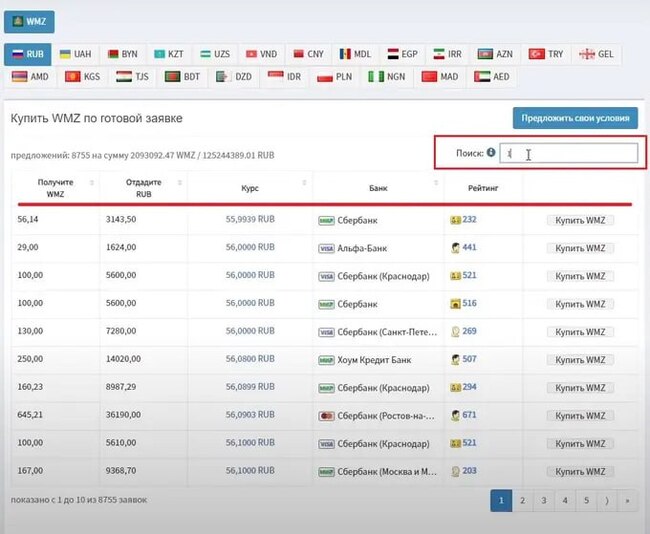Screen dimensions: 650x534
Task: Sort by Получите WMZ column
Action: 55,187
